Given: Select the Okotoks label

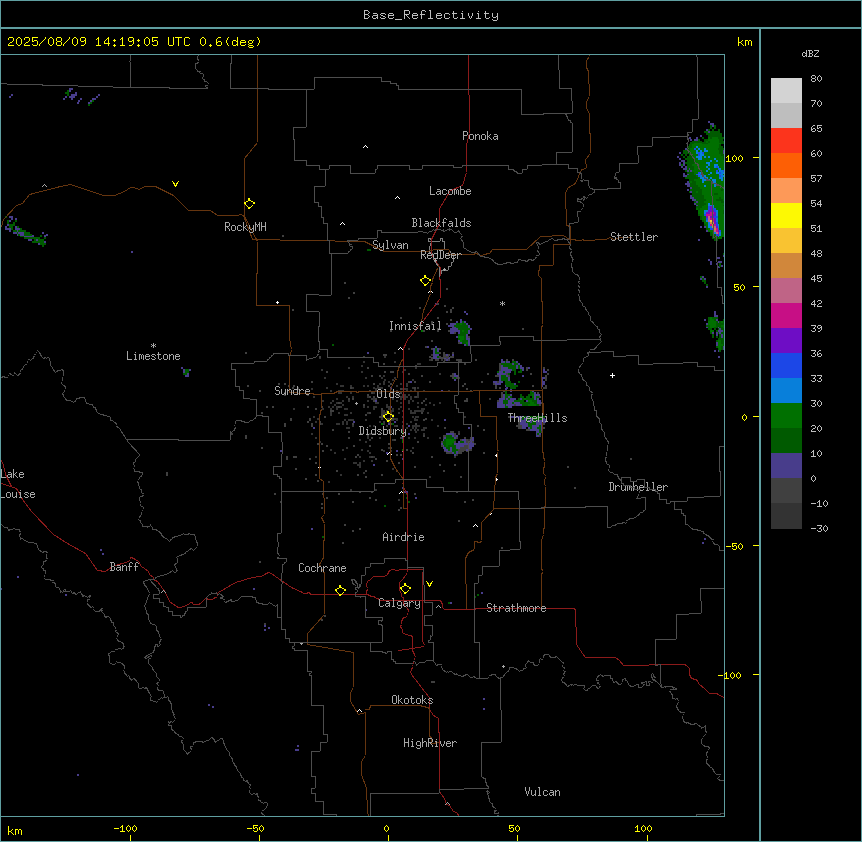Looking at the screenshot, I should tap(412, 700).
